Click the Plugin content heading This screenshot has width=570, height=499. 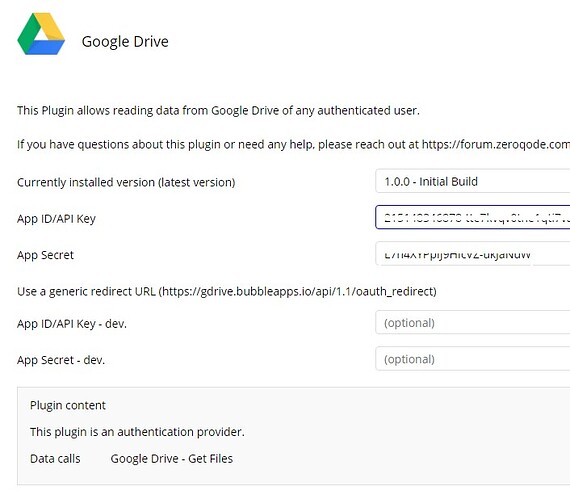point(68,405)
